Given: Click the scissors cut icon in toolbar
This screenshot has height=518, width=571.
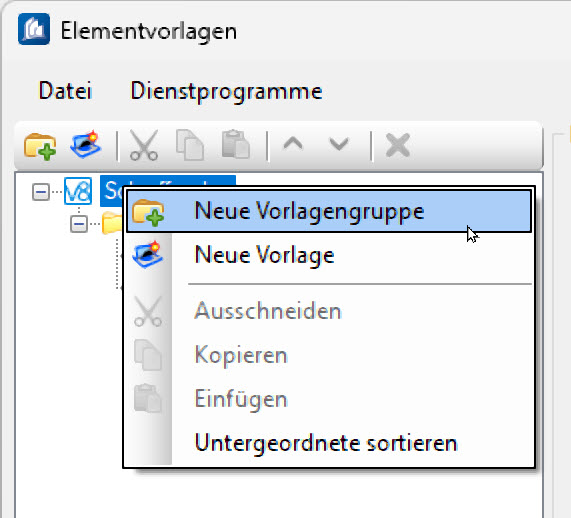Looking at the screenshot, I should (144, 145).
